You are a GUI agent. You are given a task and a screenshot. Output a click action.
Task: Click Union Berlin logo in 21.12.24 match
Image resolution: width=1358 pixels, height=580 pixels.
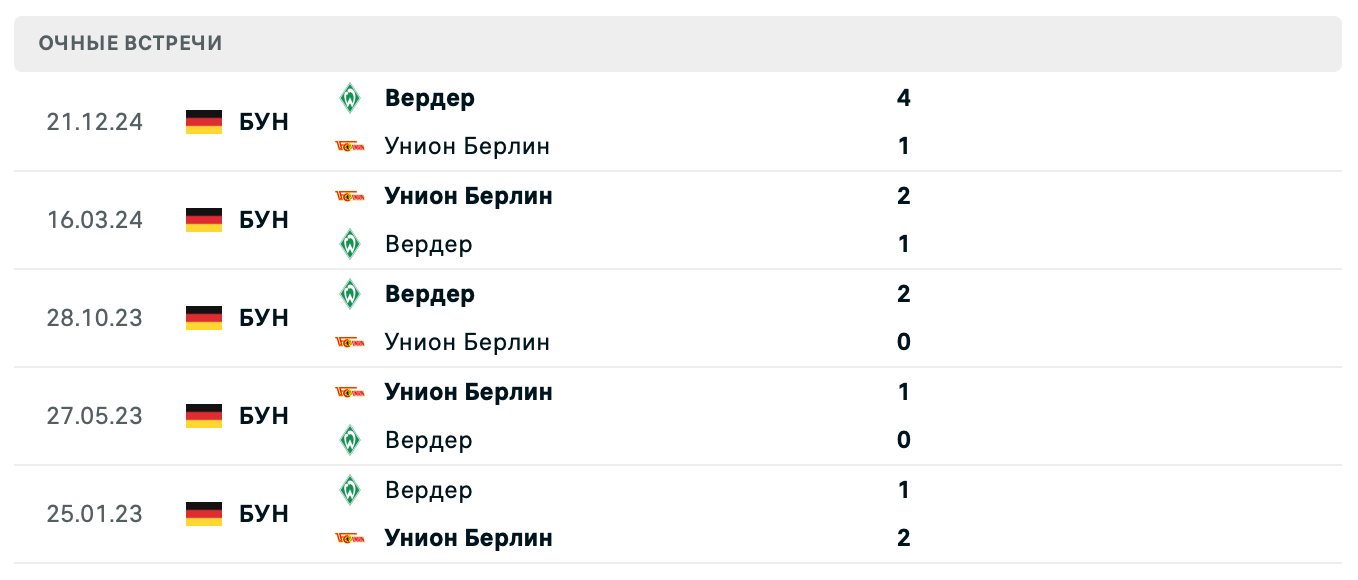coord(349,147)
